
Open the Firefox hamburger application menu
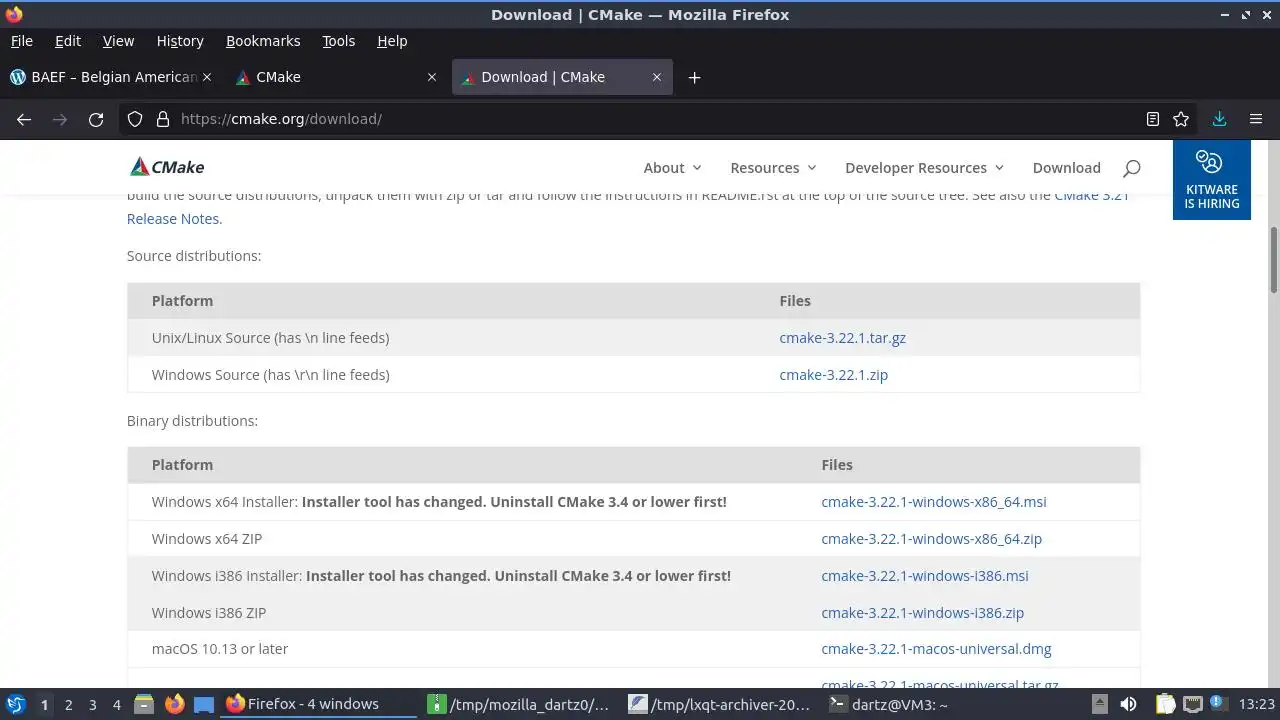pyautogui.click(x=1256, y=119)
